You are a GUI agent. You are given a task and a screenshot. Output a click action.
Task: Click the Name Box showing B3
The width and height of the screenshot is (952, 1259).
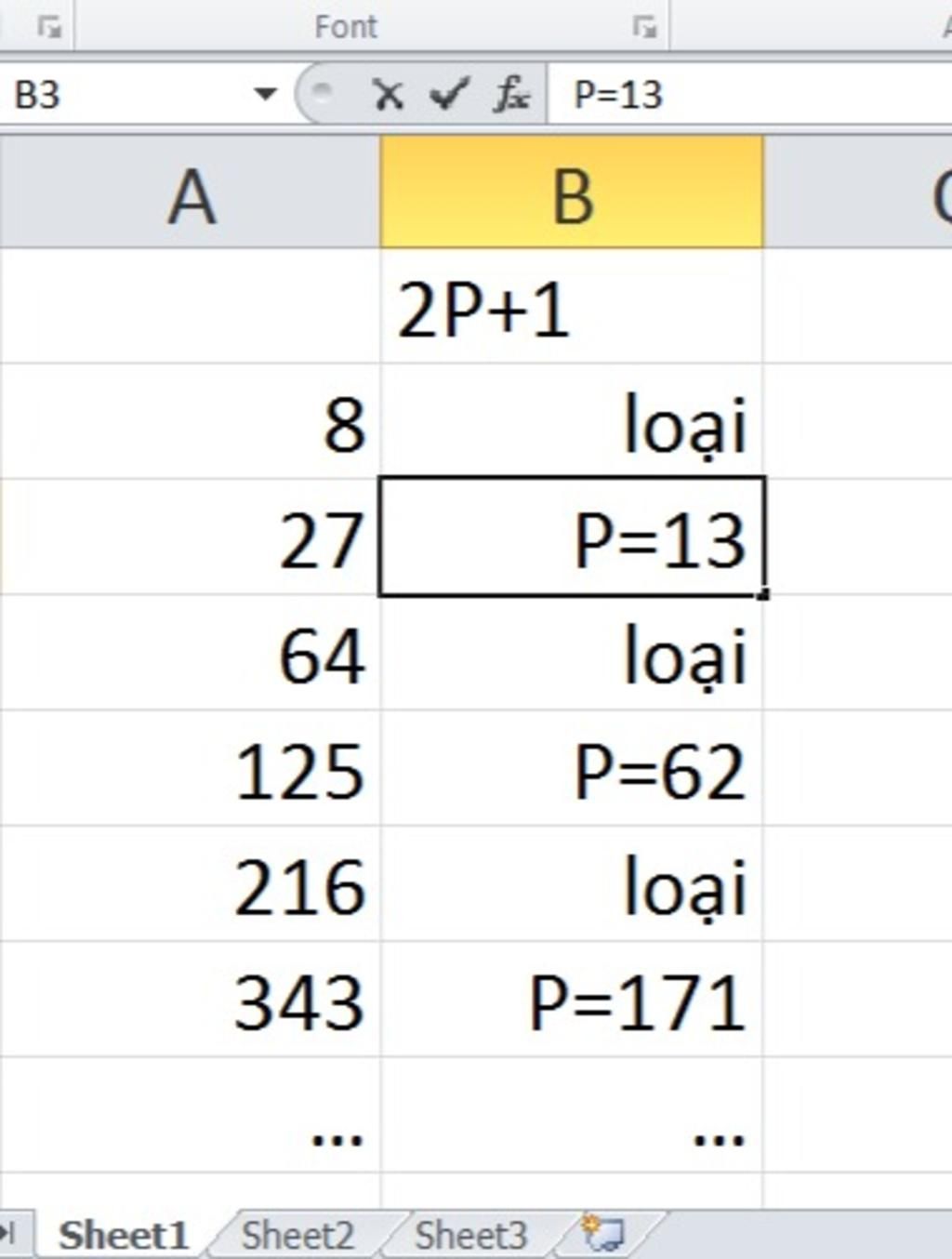(x=121, y=94)
